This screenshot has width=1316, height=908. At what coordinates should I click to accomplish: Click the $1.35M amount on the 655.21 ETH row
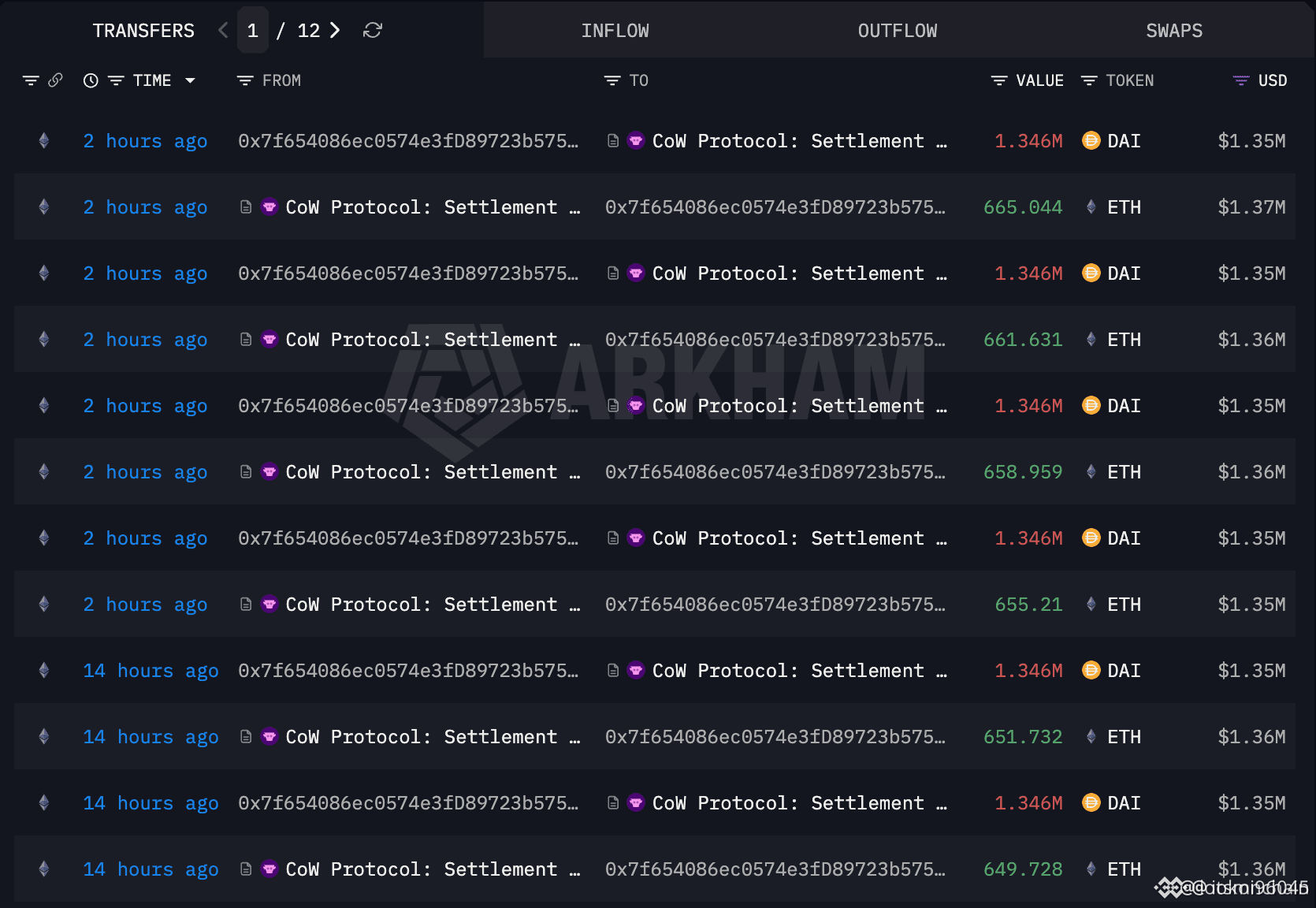(1251, 605)
